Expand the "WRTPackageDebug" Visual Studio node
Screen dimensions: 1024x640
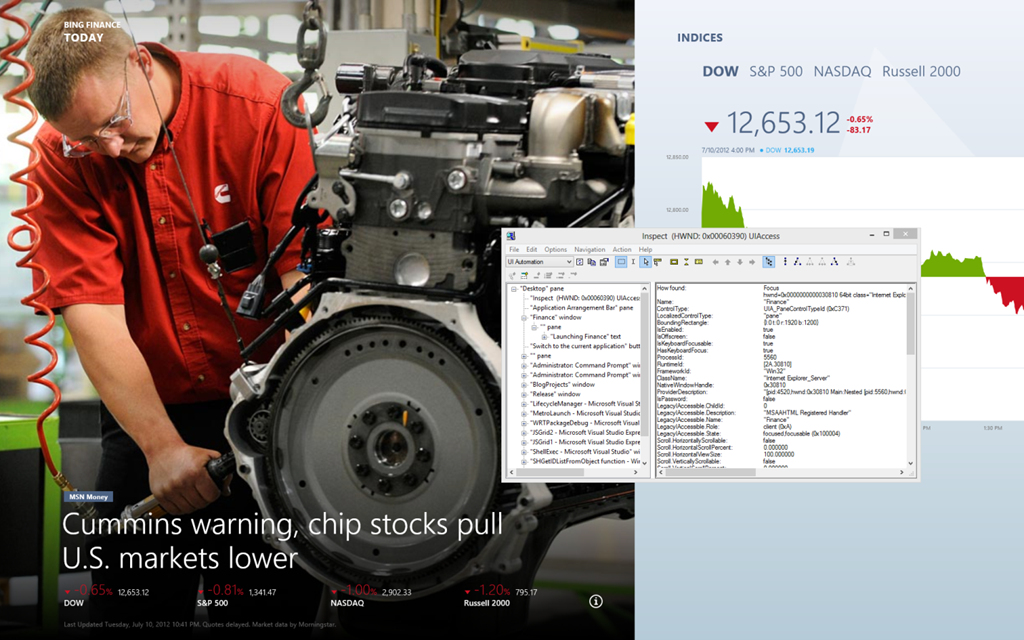tap(524, 423)
